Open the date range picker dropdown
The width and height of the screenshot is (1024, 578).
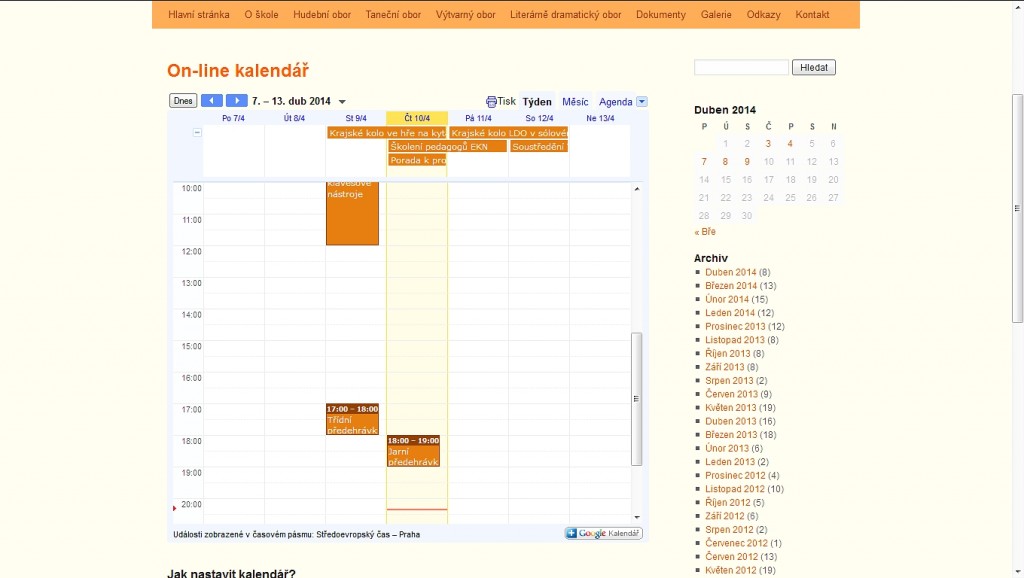pyautogui.click(x=342, y=102)
